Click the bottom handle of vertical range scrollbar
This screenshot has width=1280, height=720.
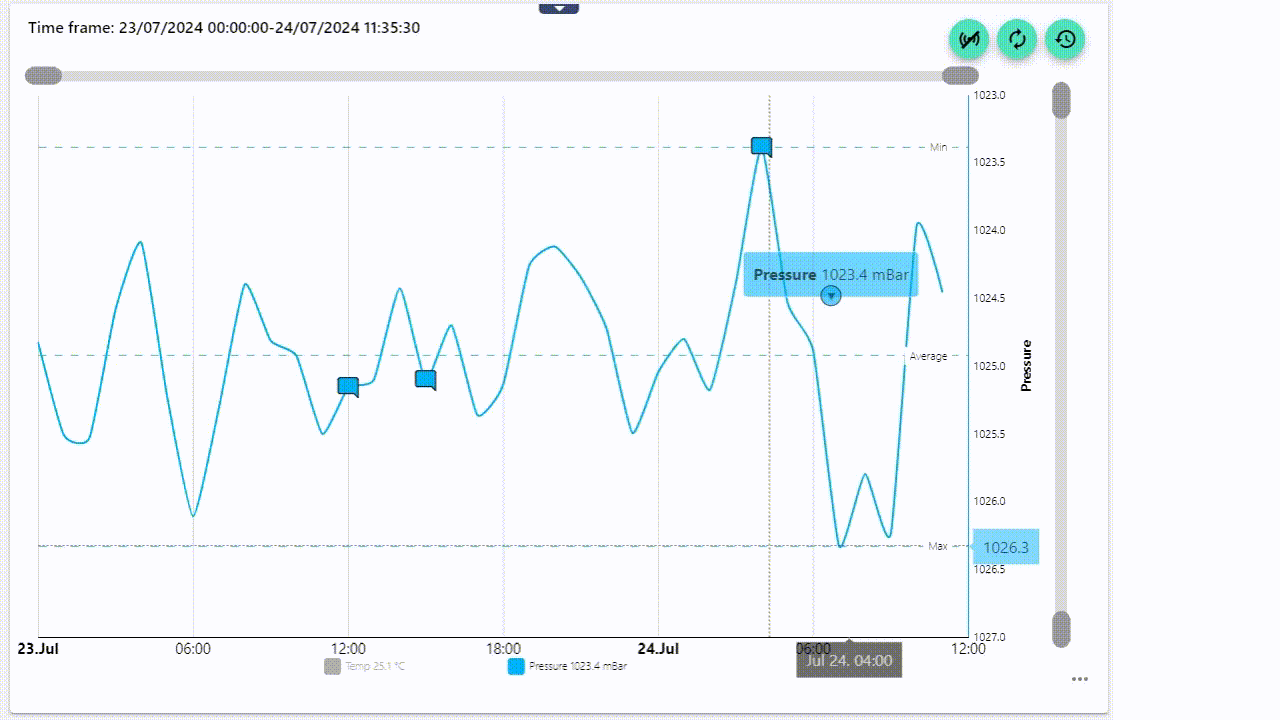pyautogui.click(x=1061, y=629)
